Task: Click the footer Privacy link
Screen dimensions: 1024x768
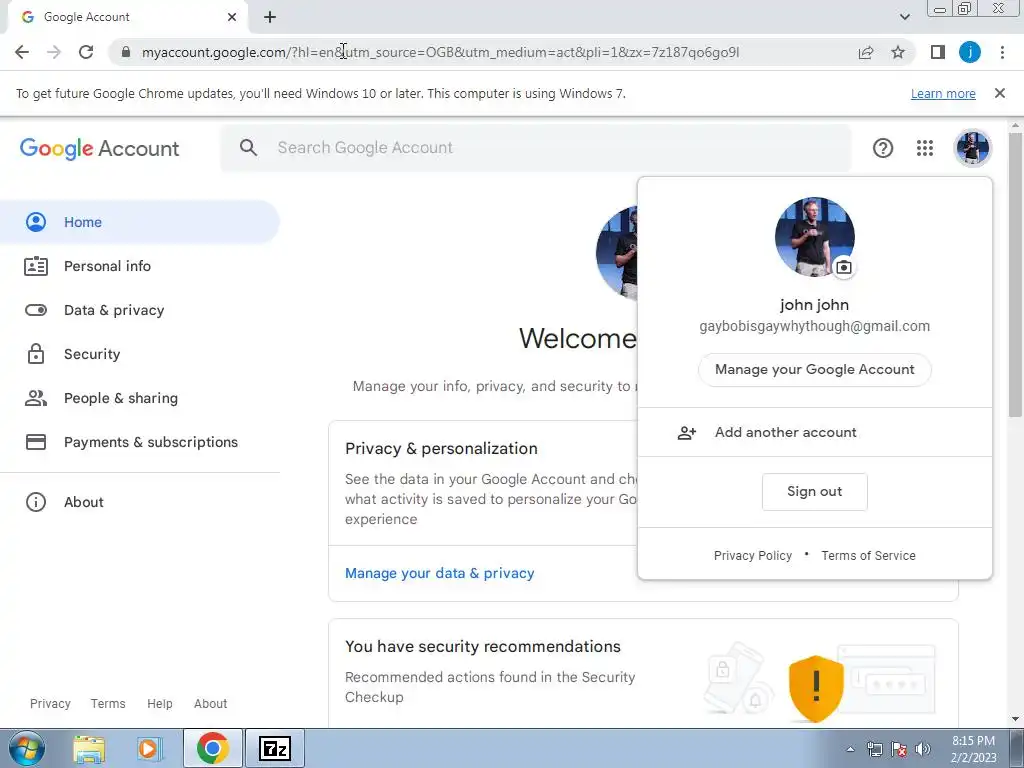Action: point(50,704)
